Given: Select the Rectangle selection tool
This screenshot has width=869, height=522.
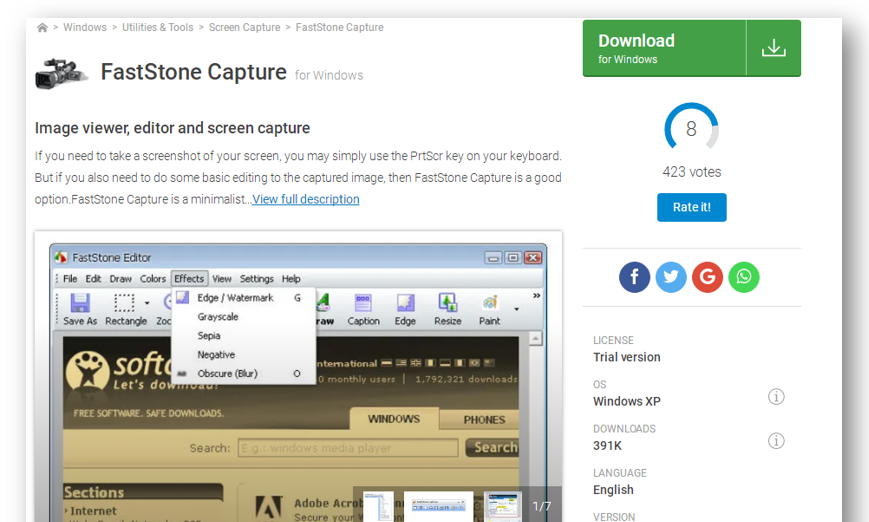Looking at the screenshot, I should point(125,309).
